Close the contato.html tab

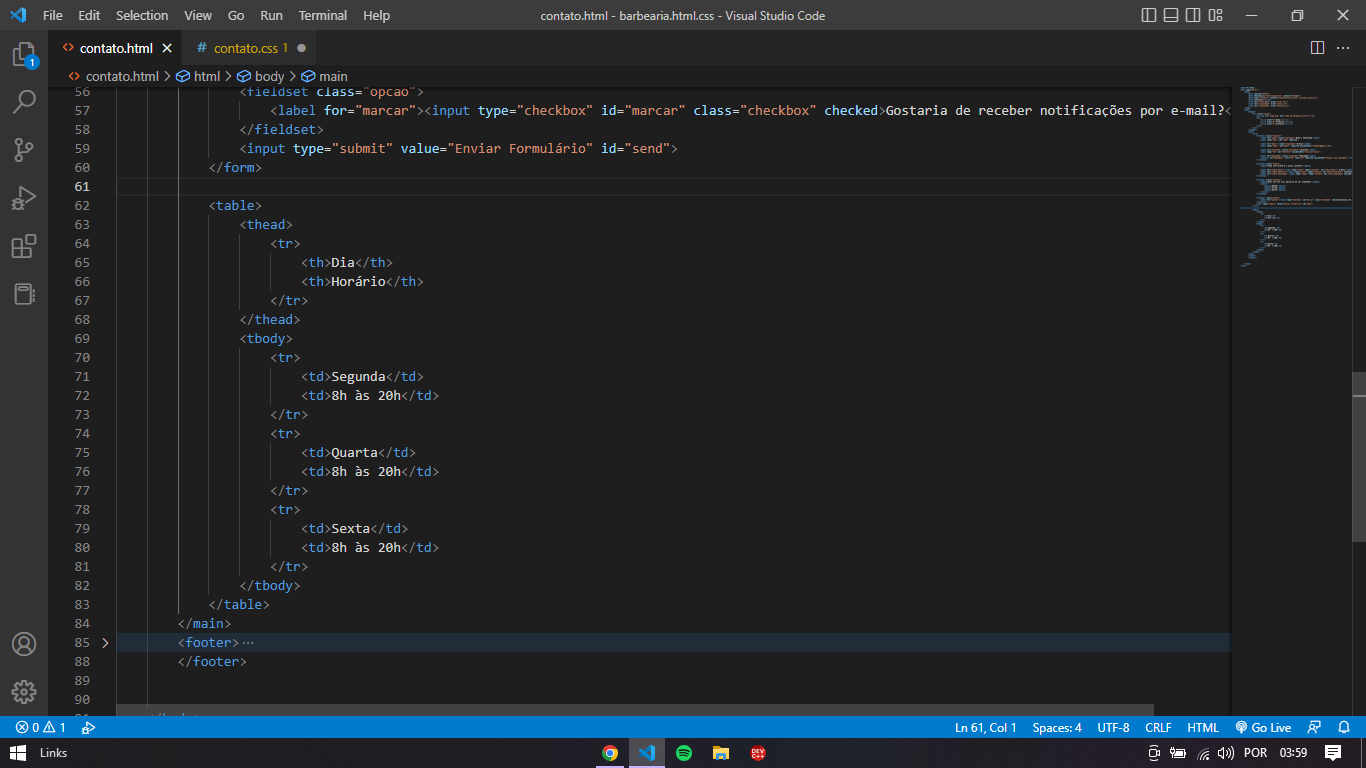pyautogui.click(x=167, y=48)
